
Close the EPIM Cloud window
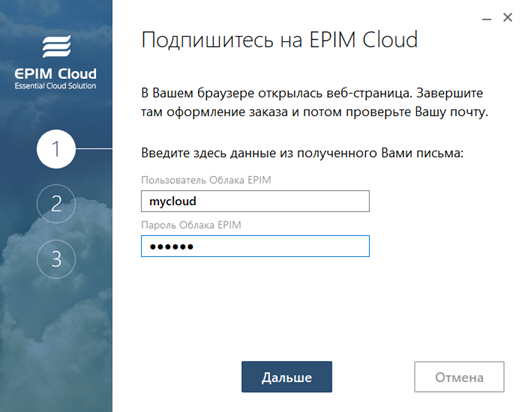508,17
